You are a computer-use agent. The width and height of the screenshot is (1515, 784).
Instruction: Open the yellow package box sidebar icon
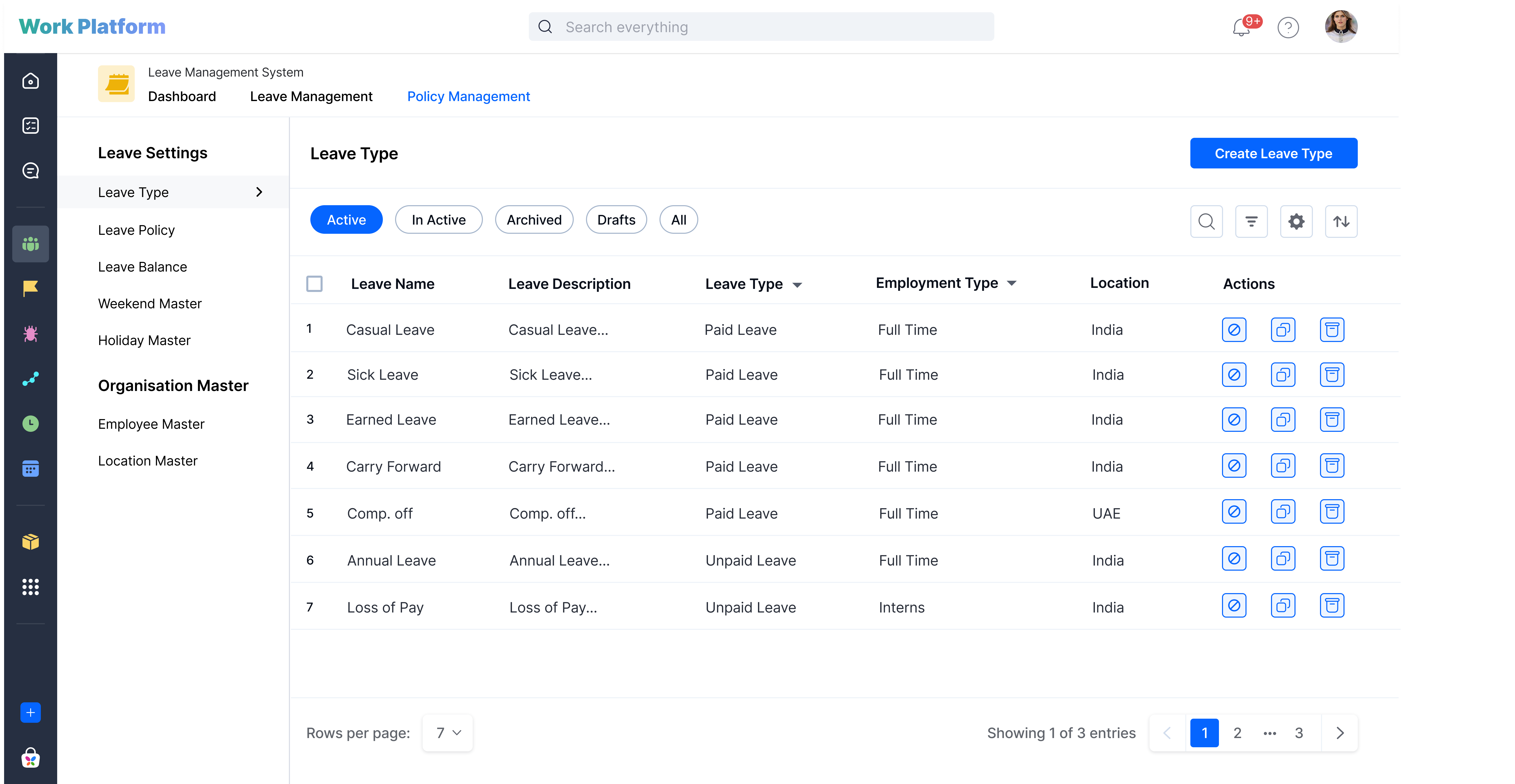pos(31,542)
